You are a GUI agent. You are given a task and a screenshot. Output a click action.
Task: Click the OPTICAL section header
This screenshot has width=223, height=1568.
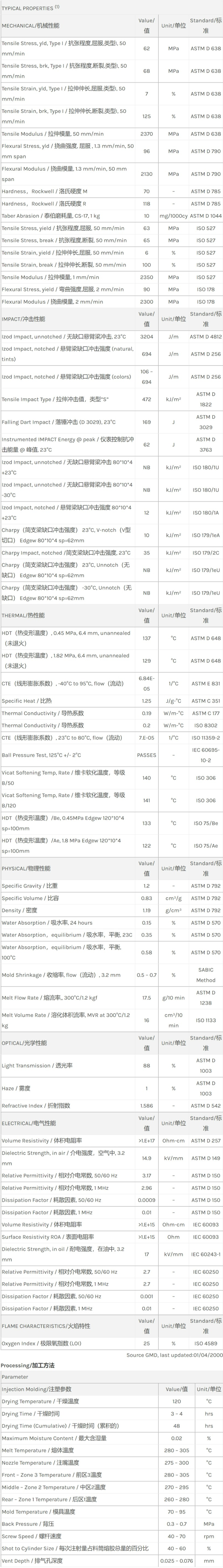(24, 1043)
